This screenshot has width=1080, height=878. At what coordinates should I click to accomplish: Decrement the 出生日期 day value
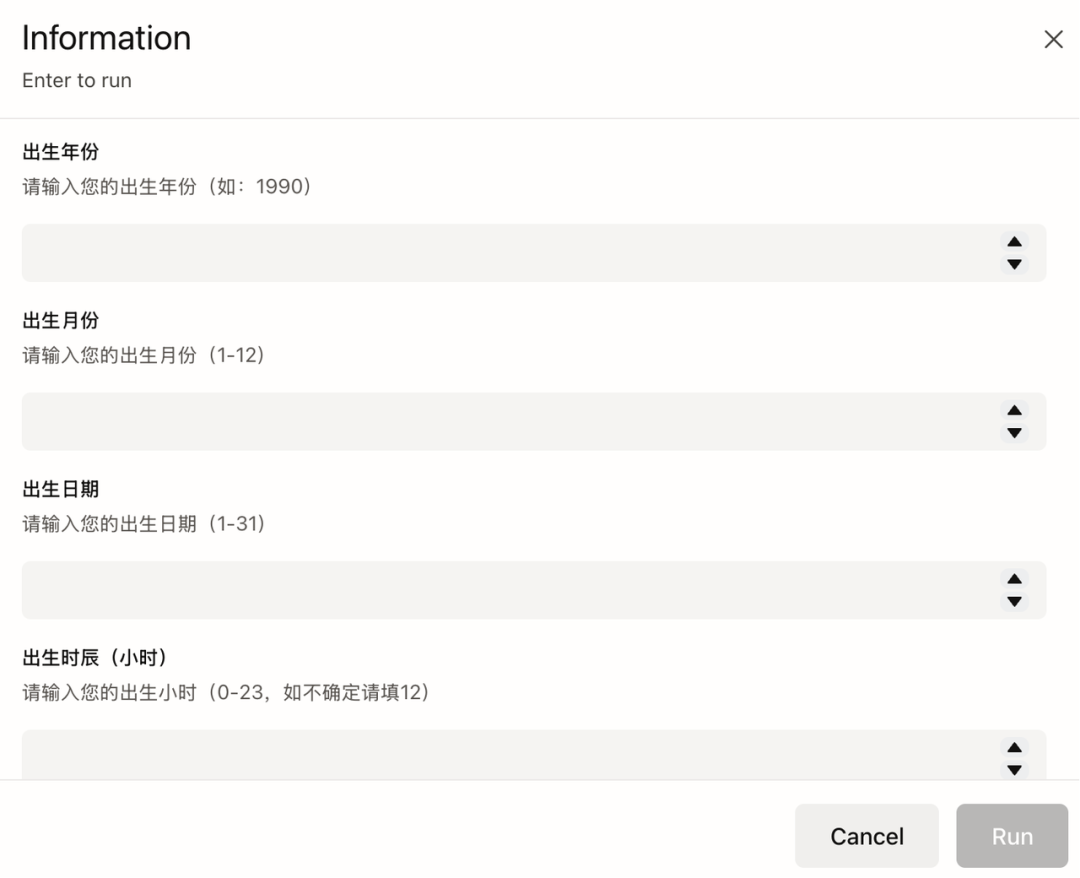(1014, 601)
